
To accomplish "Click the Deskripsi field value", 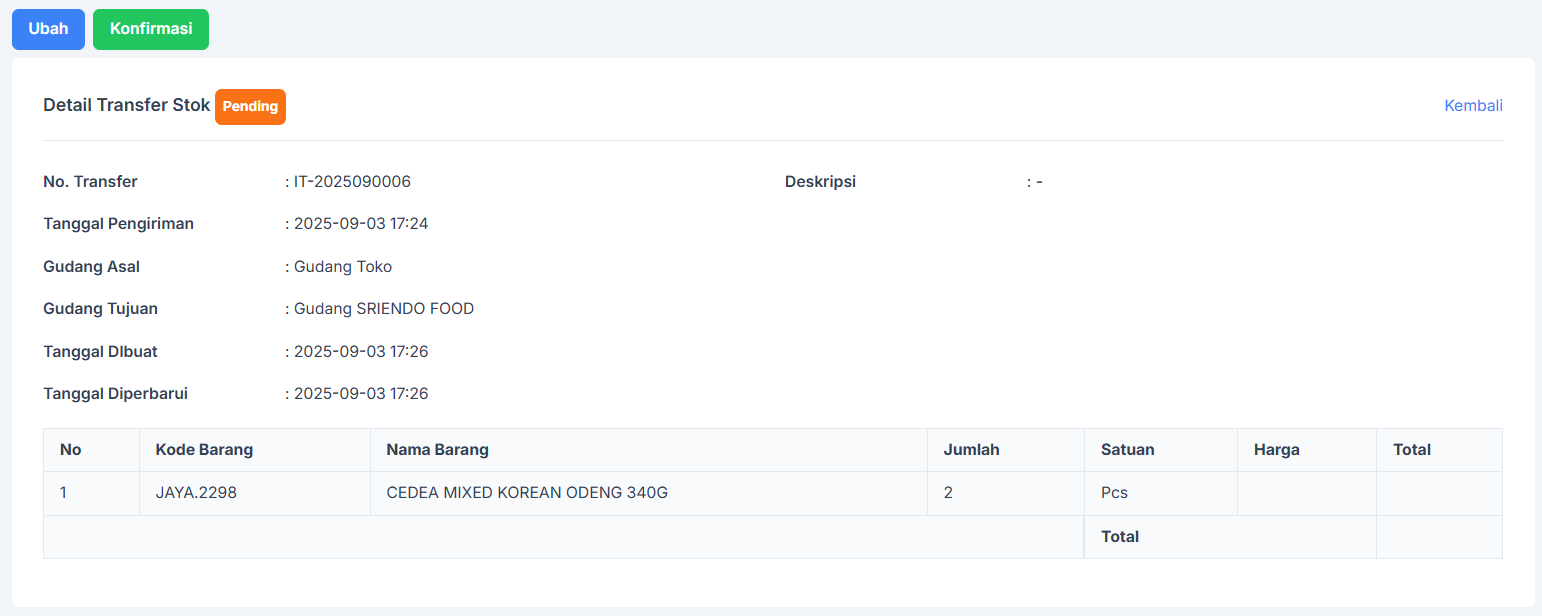I will click(x=1037, y=181).
